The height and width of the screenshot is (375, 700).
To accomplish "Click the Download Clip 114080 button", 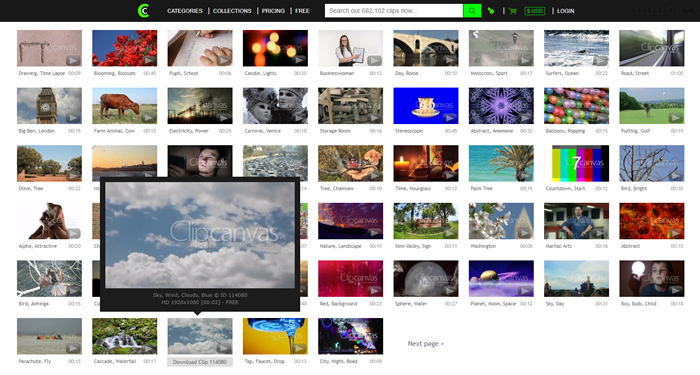I will click(200, 362).
